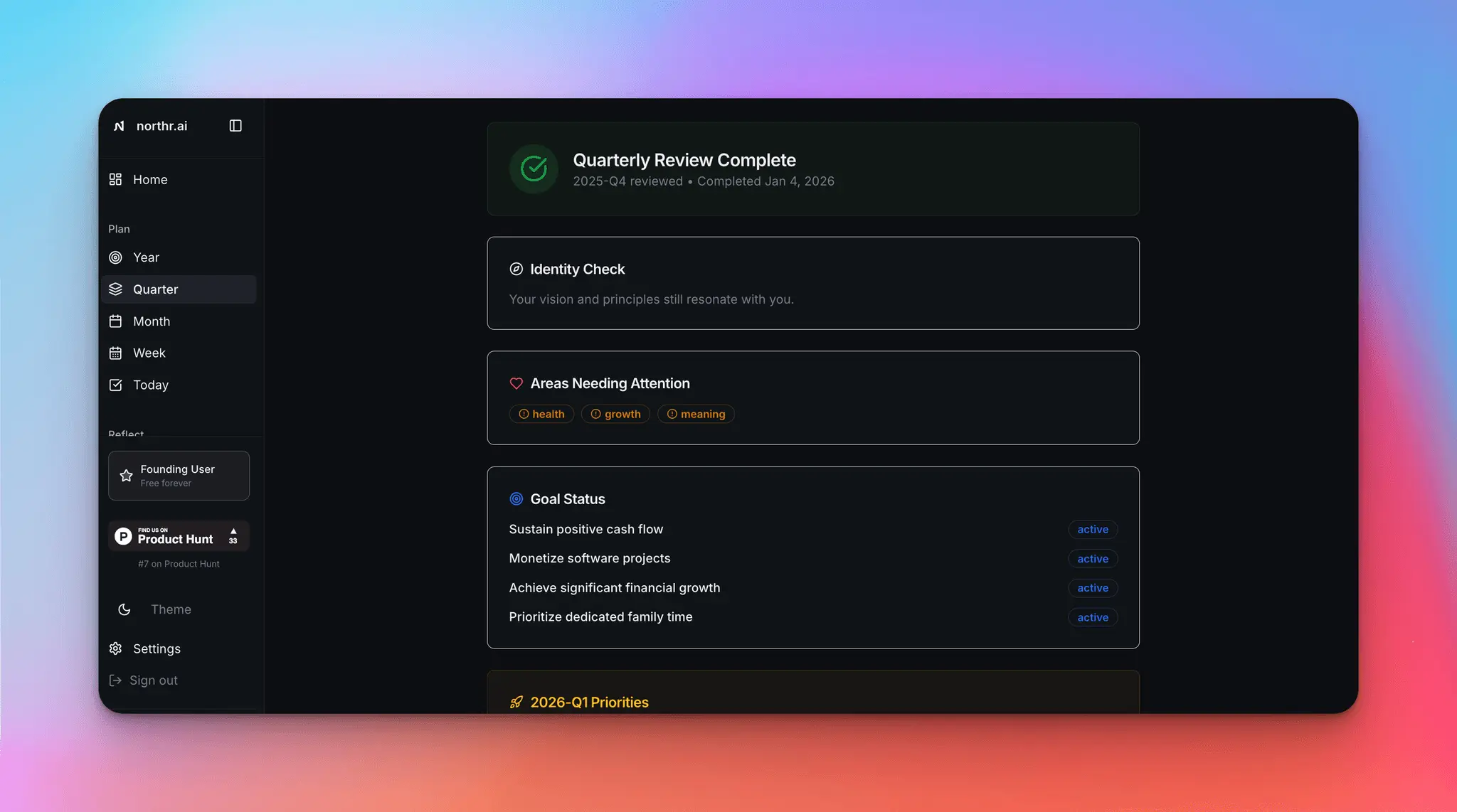Click the Product Hunt P logo

123,536
